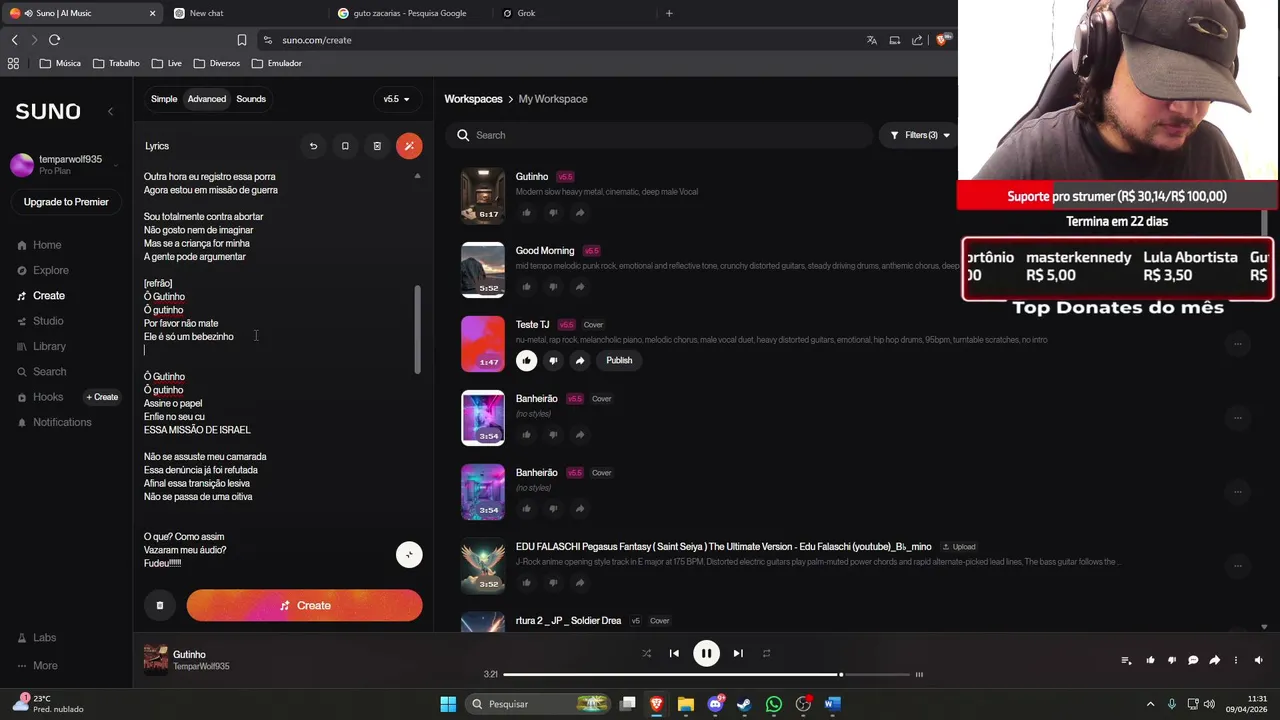Toggle shuffle in the player bar
1280x720 pixels.
646,653
